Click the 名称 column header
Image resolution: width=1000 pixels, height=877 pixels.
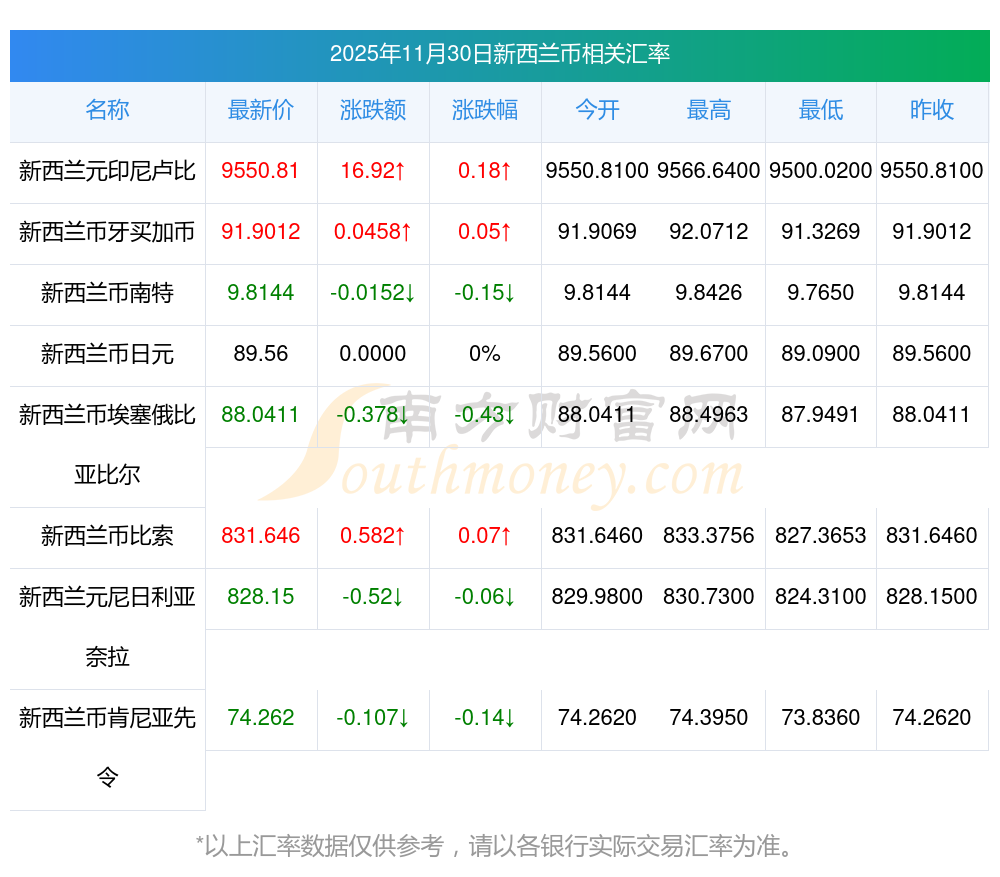coord(107,110)
